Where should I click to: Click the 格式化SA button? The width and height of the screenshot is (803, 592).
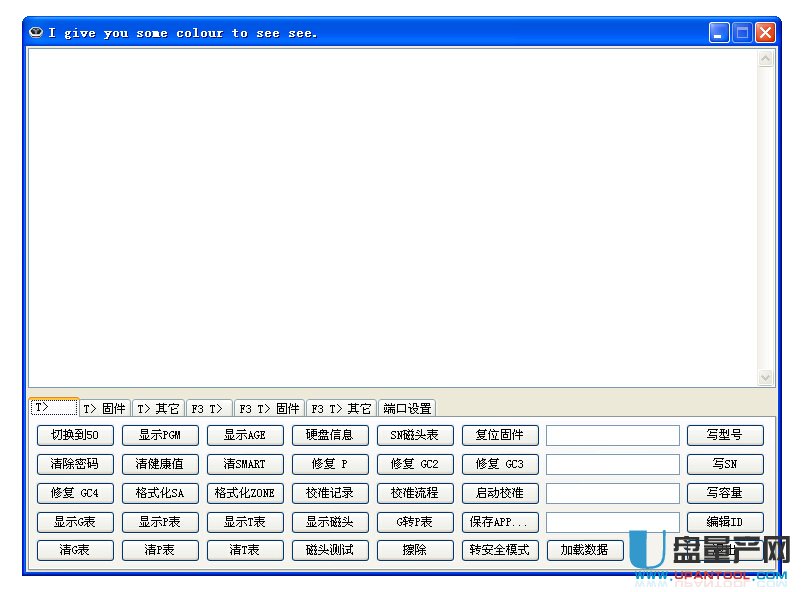(160, 492)
